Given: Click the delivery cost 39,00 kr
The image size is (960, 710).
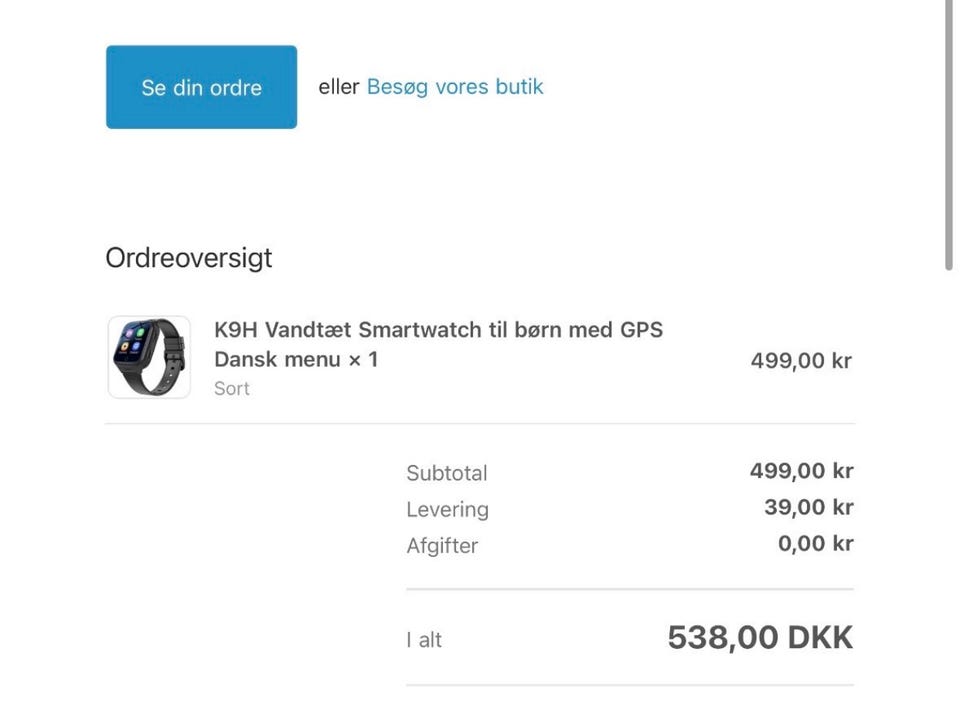Looking at the screenshot, I should click(808, 507).
